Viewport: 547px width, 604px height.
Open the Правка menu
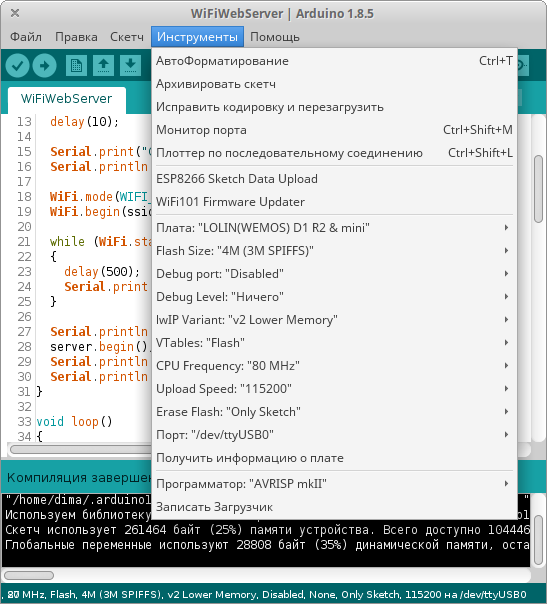tap(76, 37)
